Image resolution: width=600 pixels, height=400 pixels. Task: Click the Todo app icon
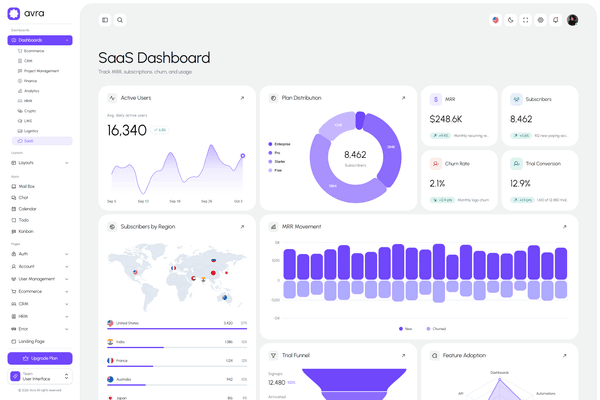(x=14, y=220)
